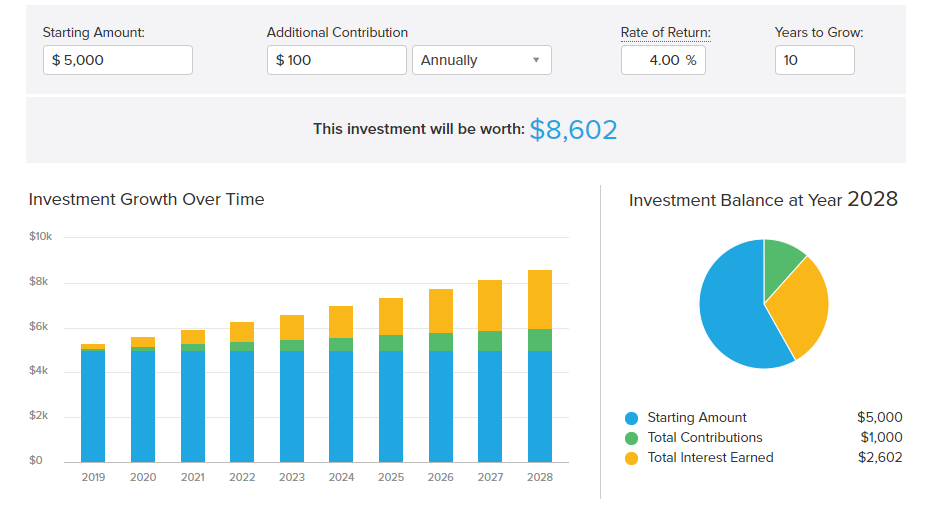Click the yellow interest segment for 2027

(490, 305)
